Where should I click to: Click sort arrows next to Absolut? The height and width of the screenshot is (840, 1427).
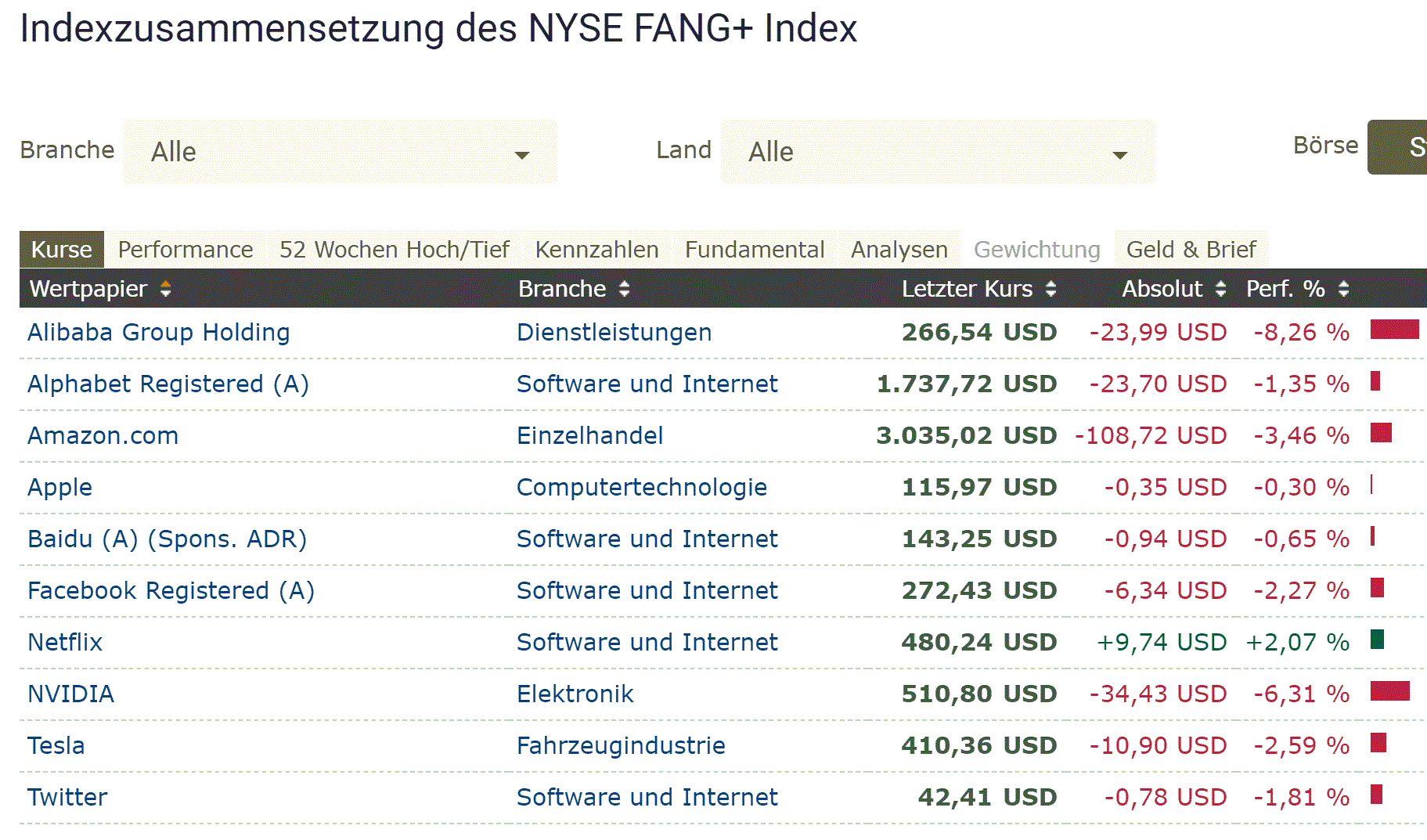[x=1220, y=290]
